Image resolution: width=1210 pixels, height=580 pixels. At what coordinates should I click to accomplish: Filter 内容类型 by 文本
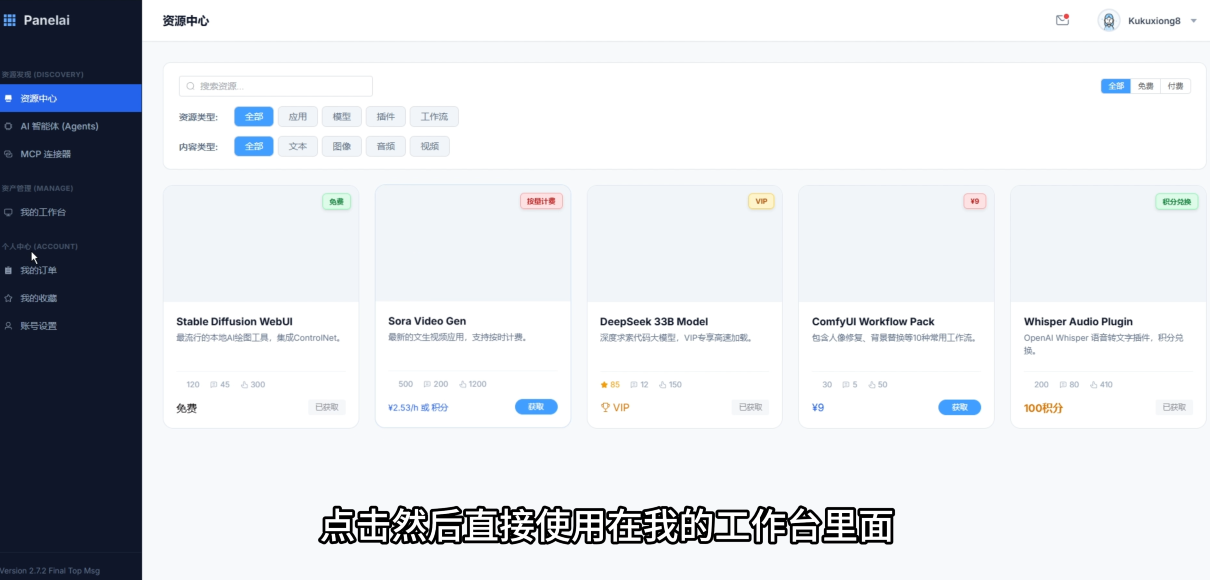click(298, 146)
